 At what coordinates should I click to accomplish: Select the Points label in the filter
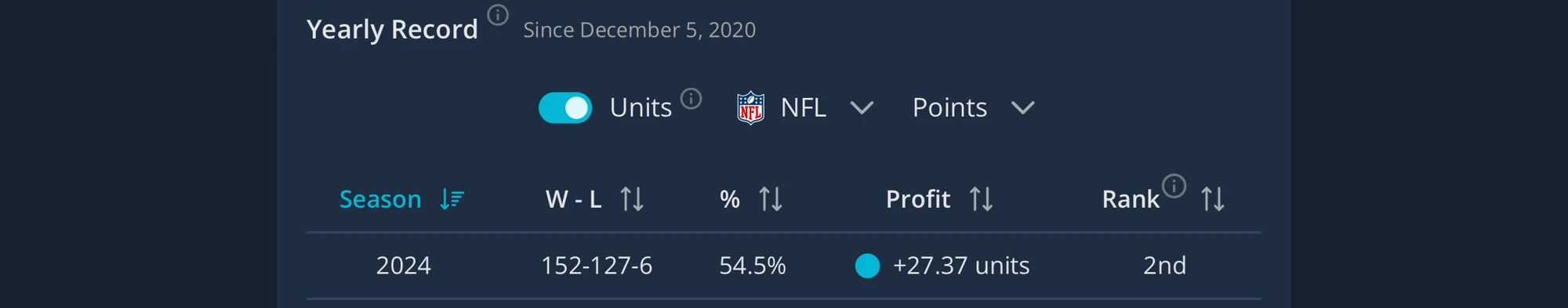949,107
